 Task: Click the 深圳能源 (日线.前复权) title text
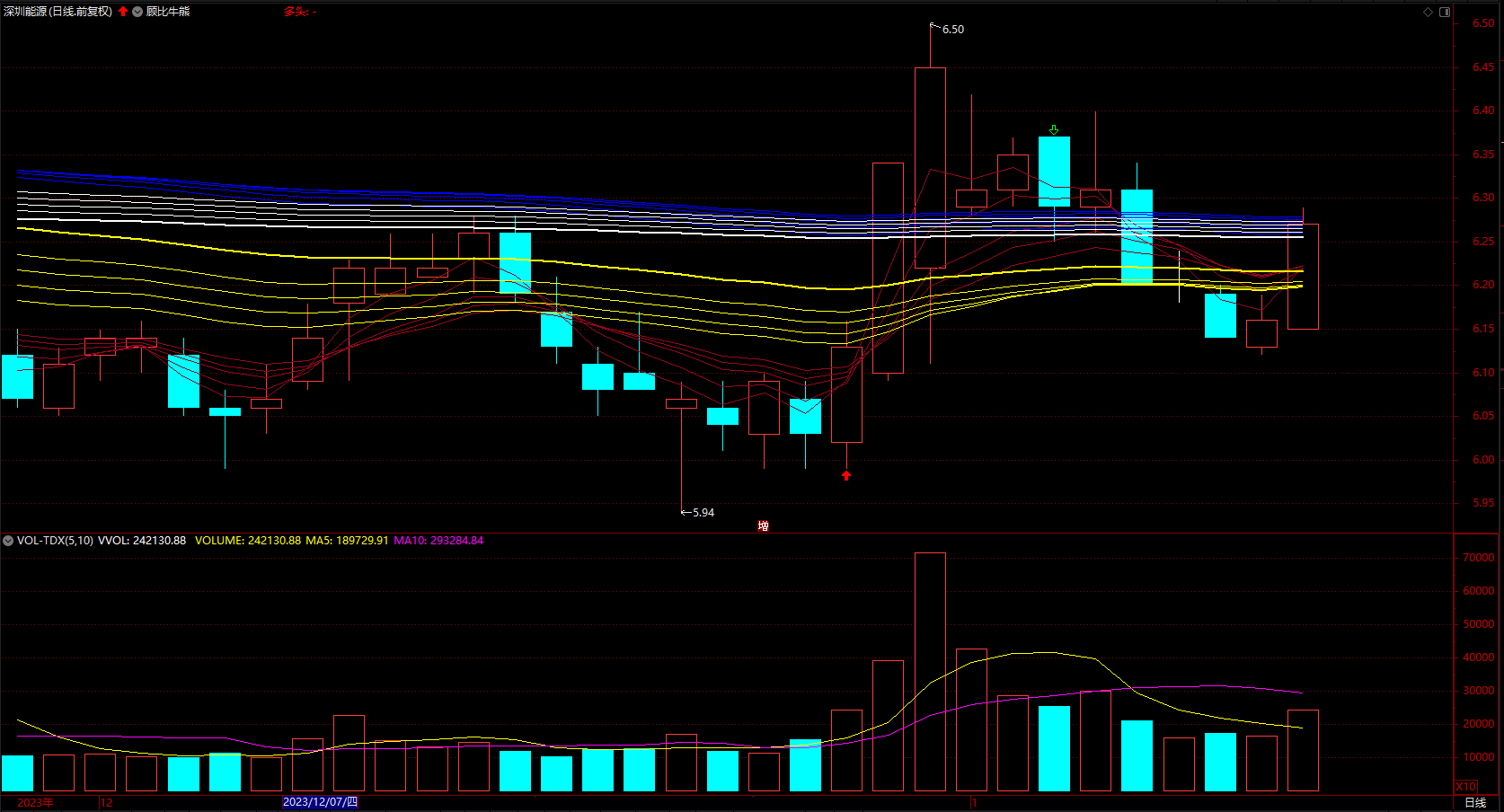point(58,12)
